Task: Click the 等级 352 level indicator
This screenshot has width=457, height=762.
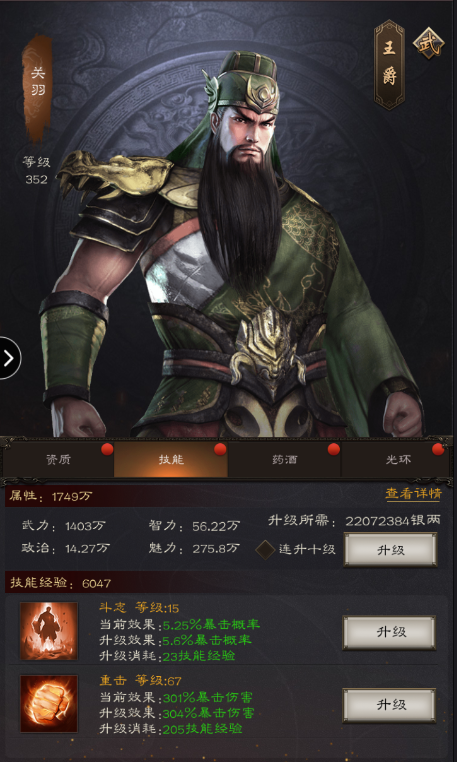Action: 37,171
